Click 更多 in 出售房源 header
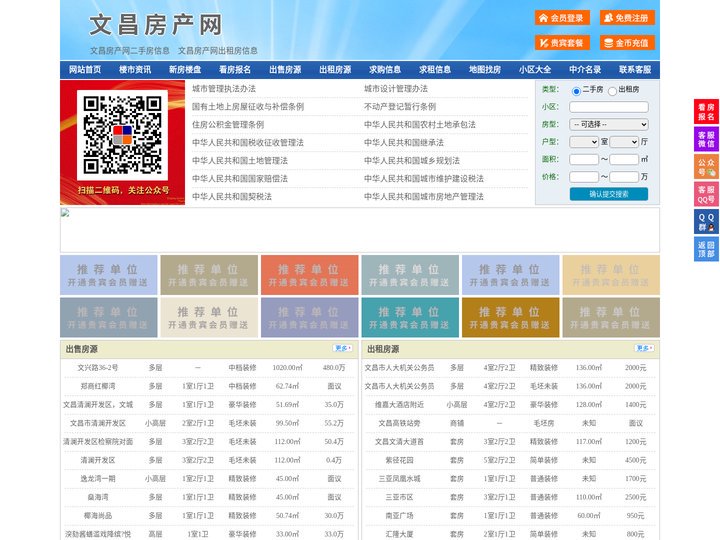This screenshot has width=720, height=540. [343, 349]
